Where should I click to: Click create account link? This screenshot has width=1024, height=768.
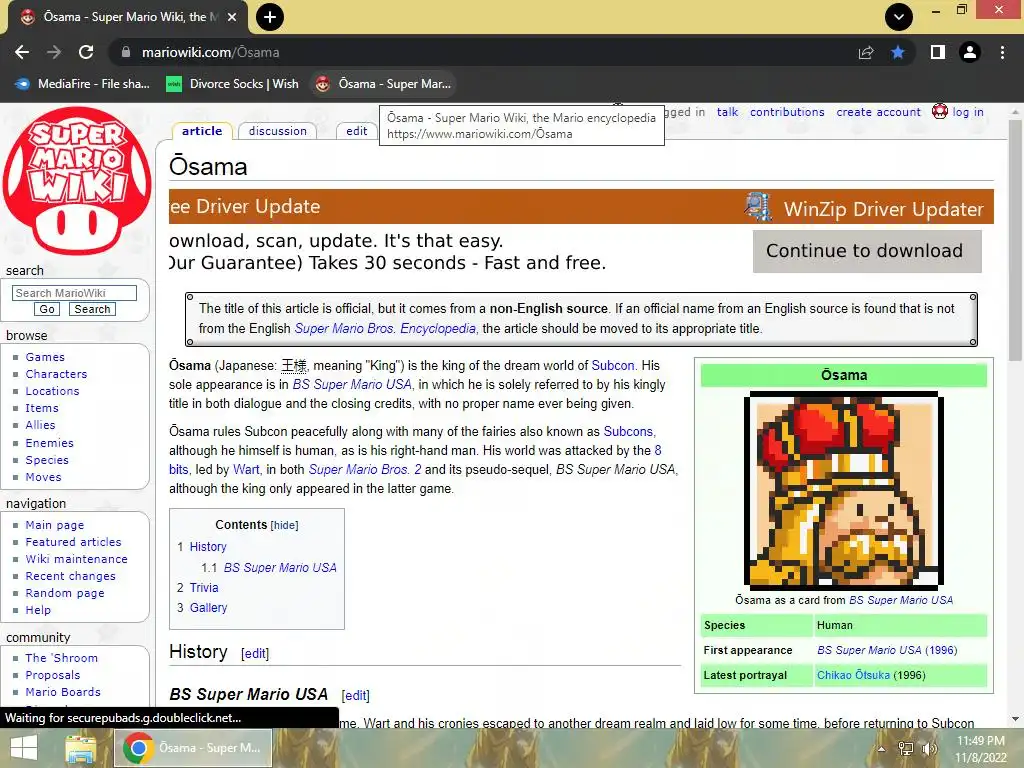[x=878, y=112]
